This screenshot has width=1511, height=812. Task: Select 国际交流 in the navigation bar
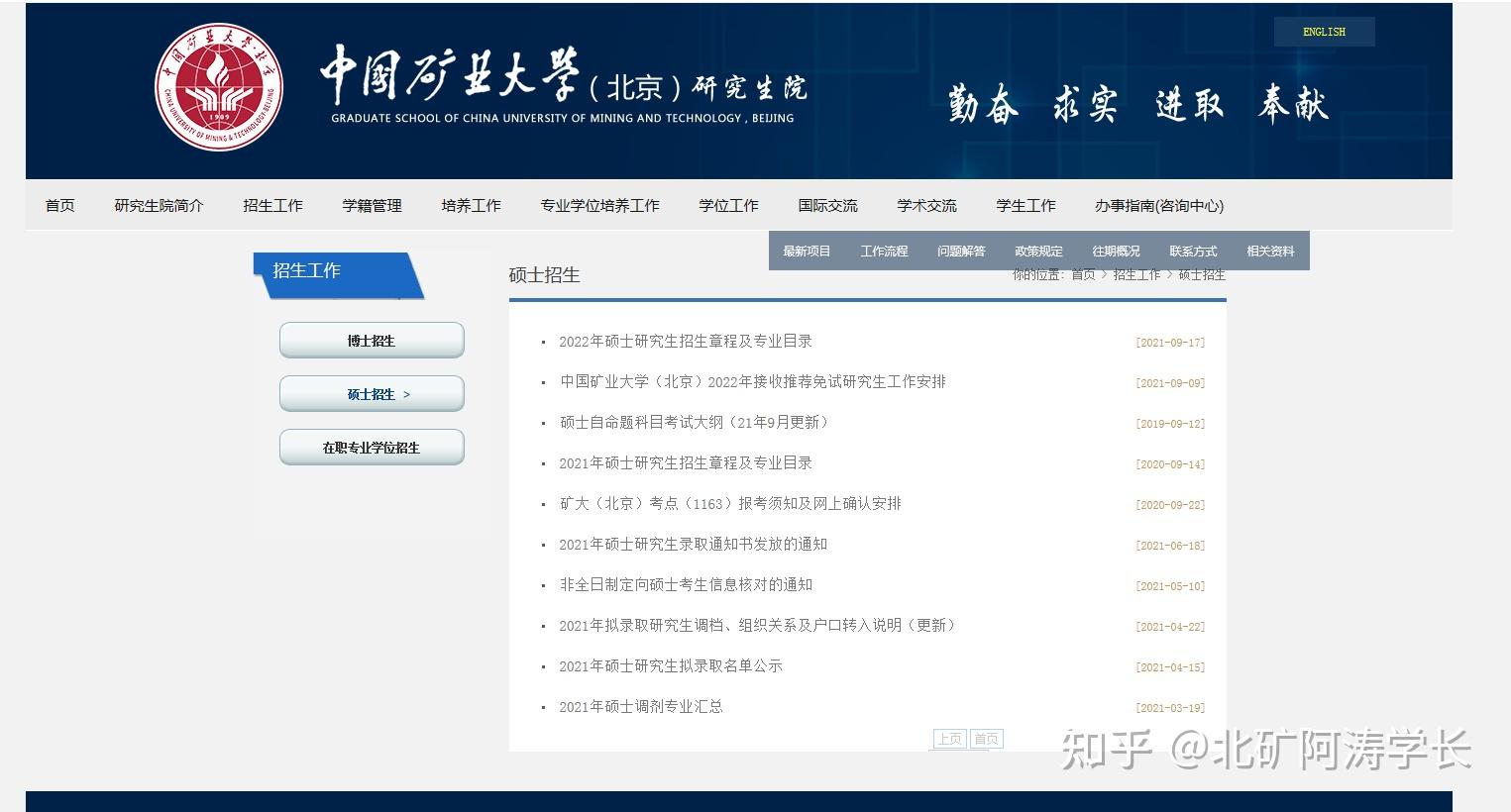828,205
